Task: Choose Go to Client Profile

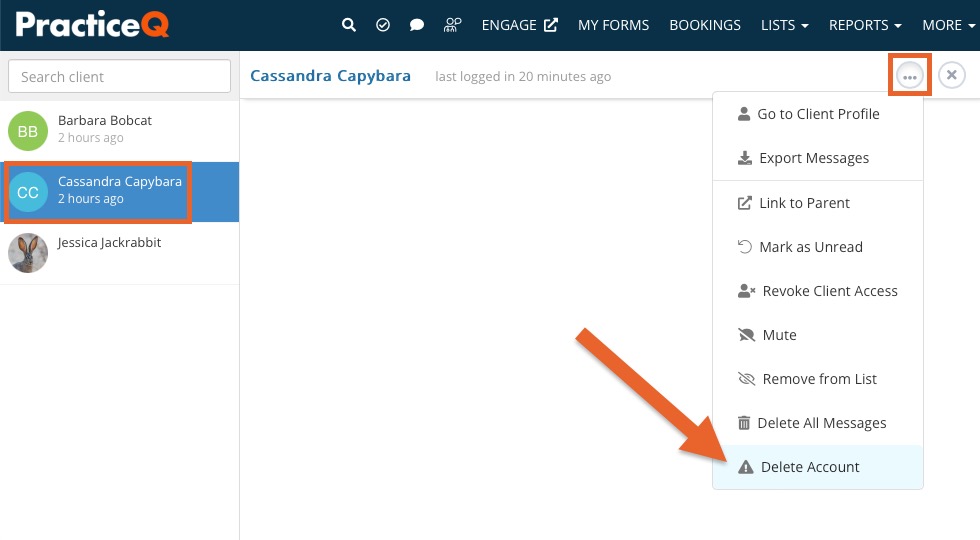Action: (x=818, y=114)
